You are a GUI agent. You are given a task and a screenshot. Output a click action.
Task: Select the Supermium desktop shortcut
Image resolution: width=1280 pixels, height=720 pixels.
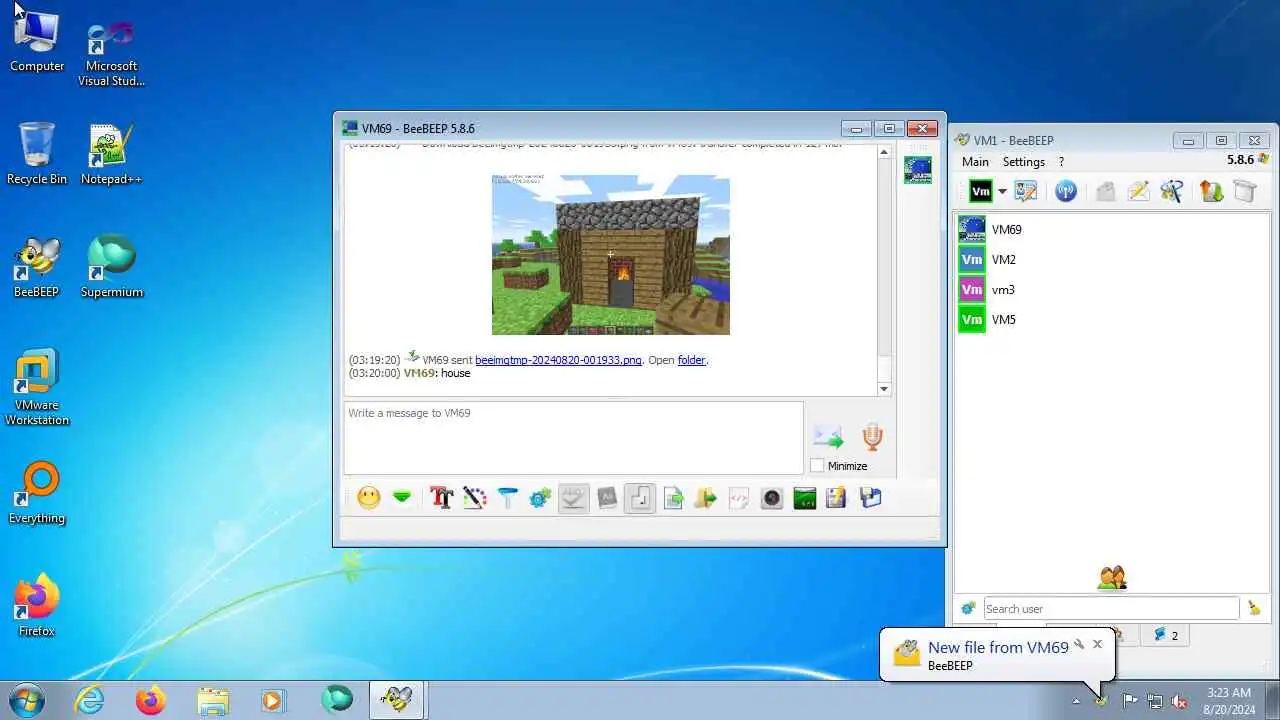point(112,267)
